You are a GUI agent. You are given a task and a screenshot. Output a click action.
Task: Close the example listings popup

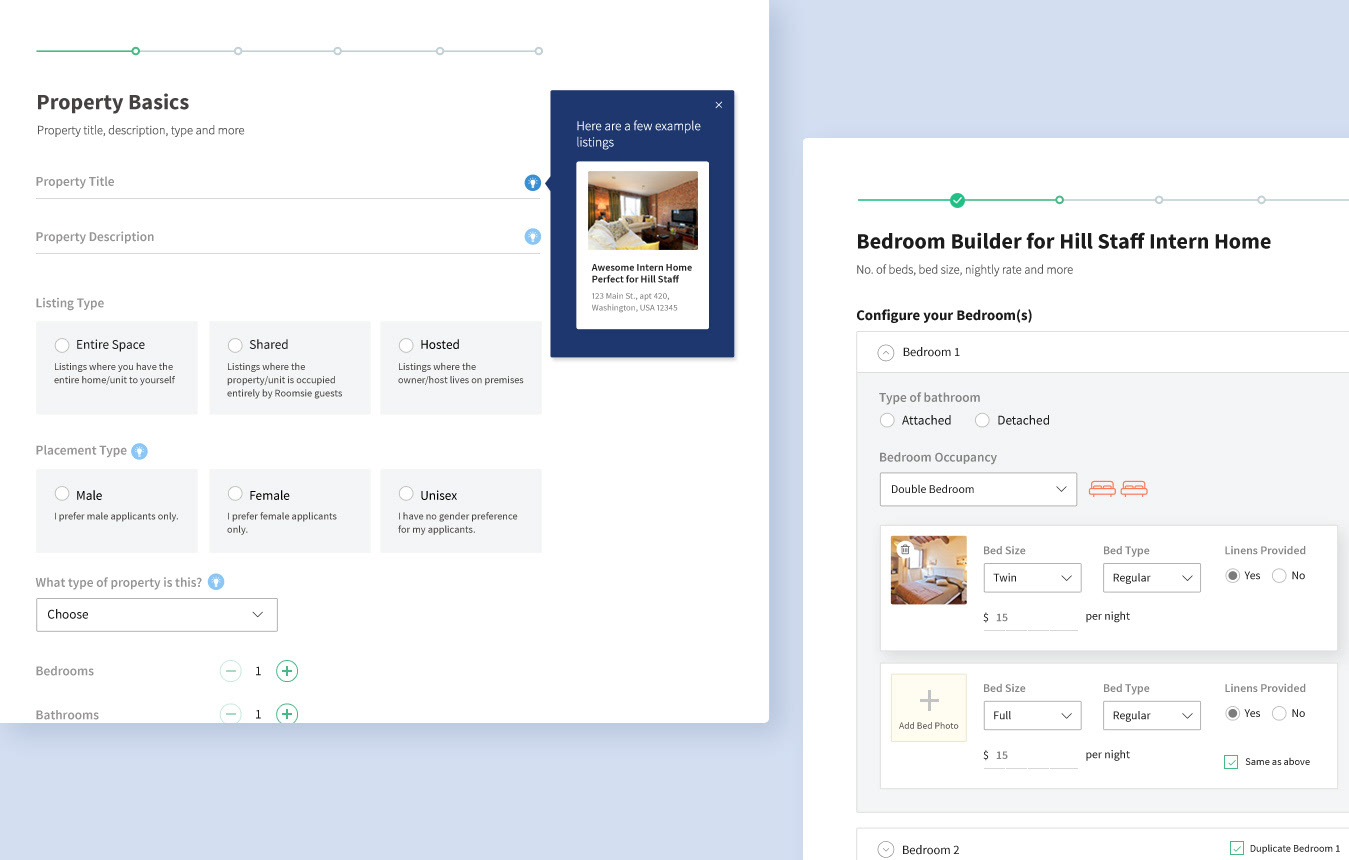click(718, 105)
